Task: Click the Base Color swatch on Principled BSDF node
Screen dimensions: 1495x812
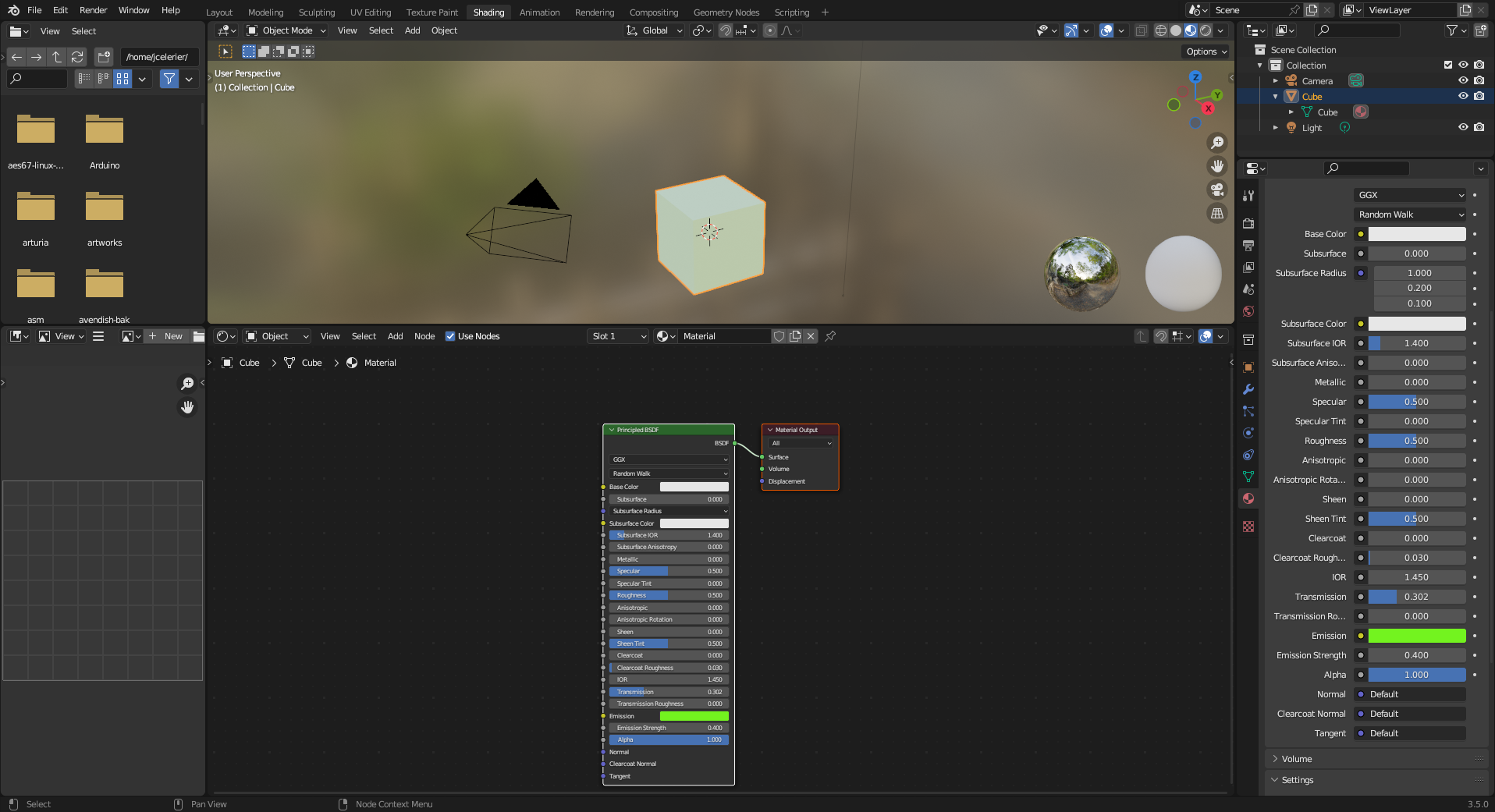Action: pos(694,487)
